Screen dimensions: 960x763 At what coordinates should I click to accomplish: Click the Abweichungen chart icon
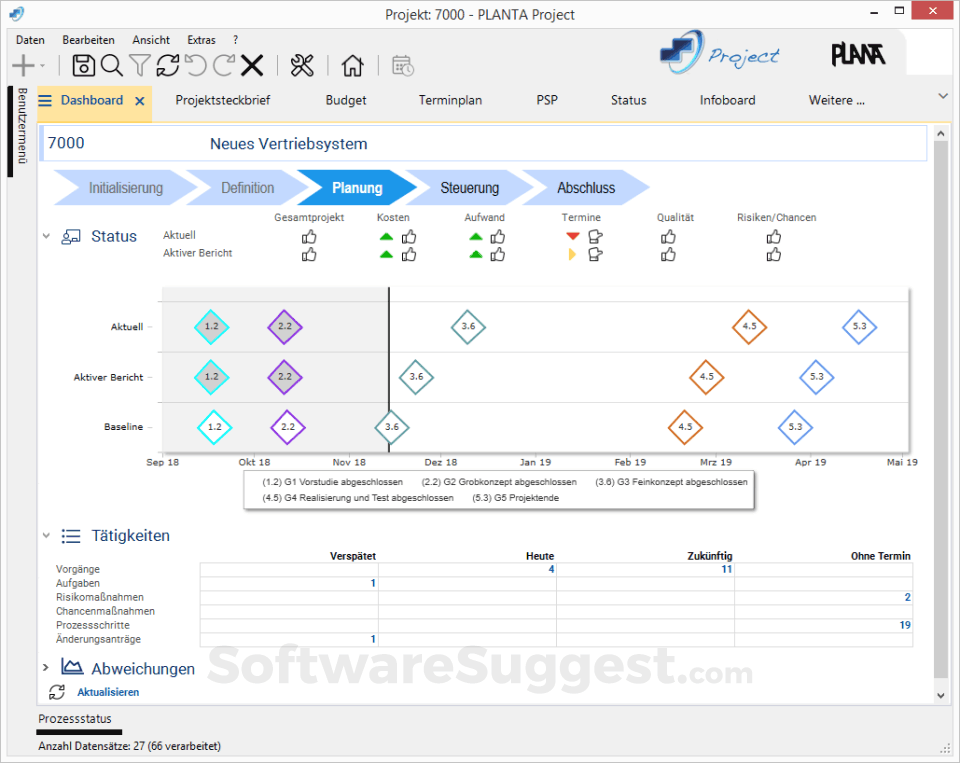click(x=72, y=666)
